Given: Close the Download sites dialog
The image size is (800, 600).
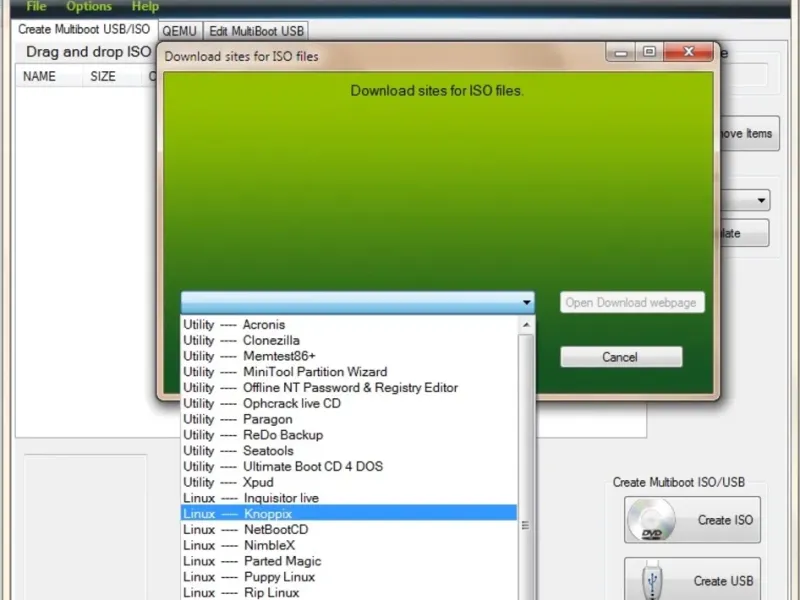Looking at the screenshot, I should [689, 52].
